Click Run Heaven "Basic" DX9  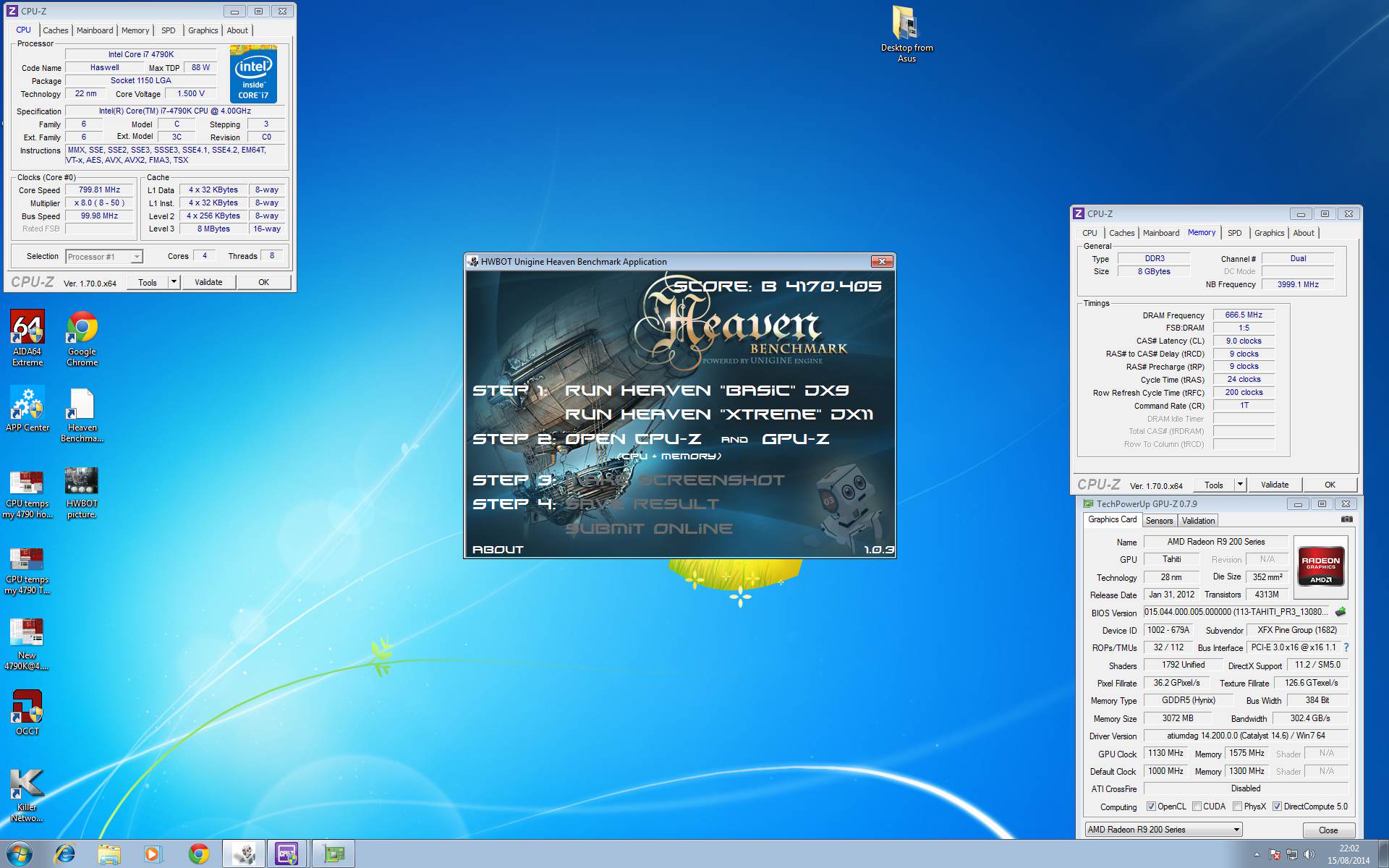pyautogui.click(x=707, y=391)
